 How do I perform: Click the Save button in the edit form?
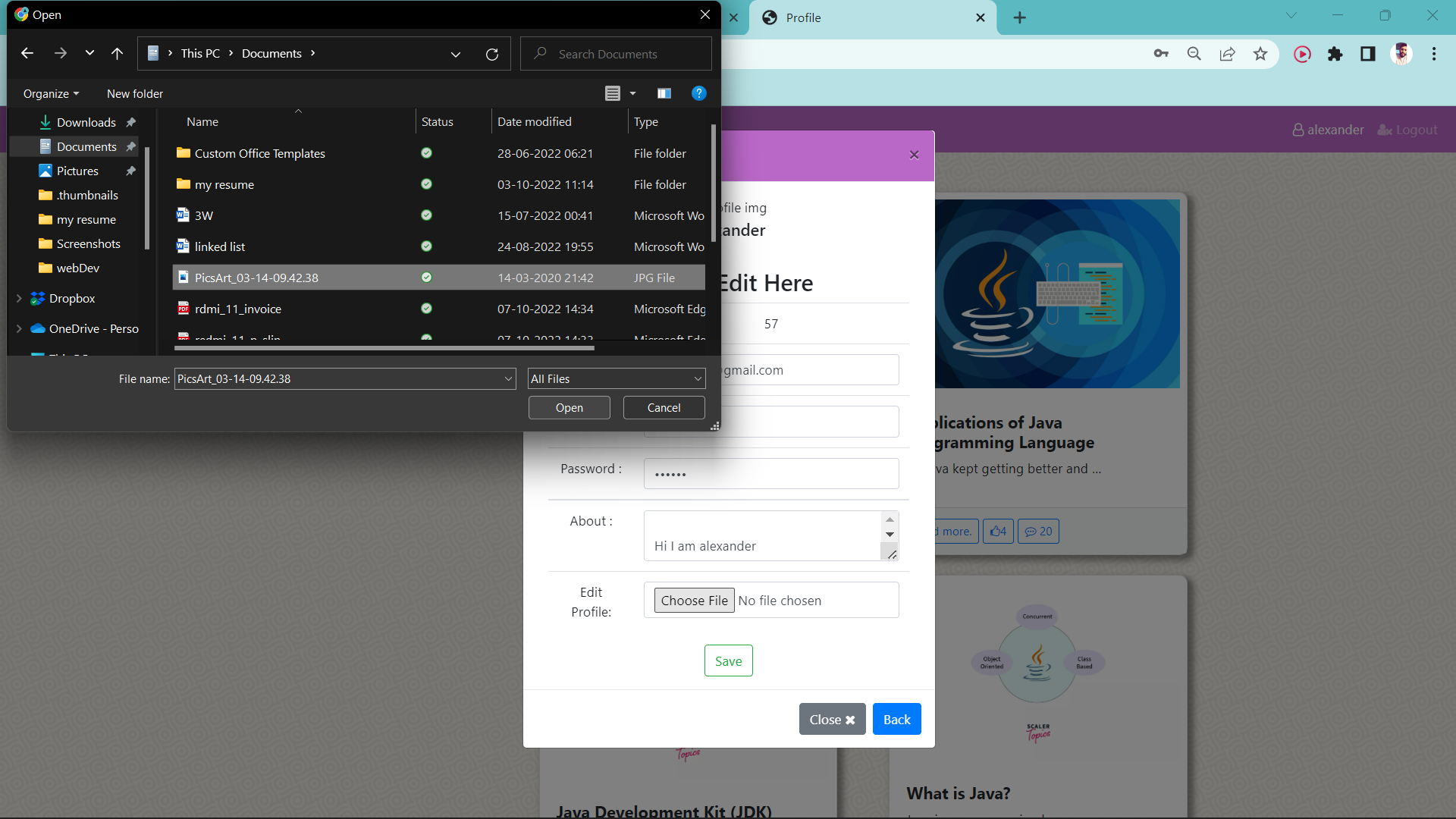point(727,660)
